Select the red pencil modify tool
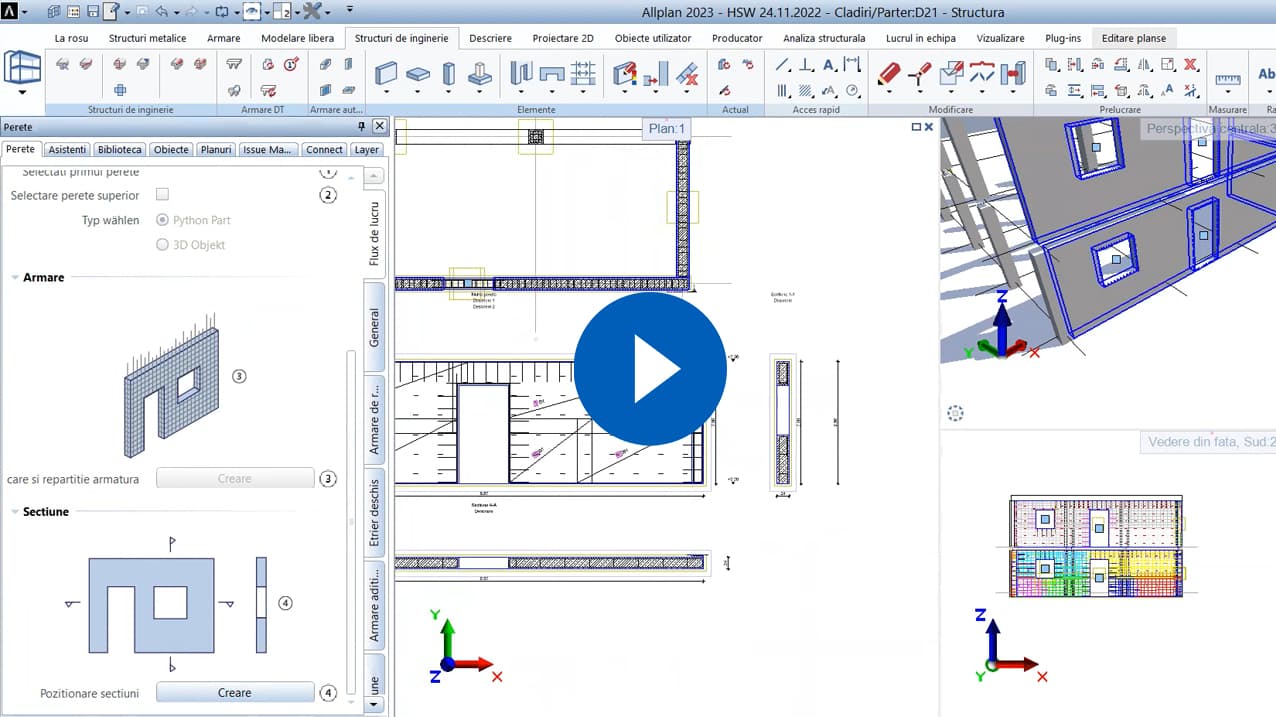Viewport: 1276px width, 717px height. (888, 73)
